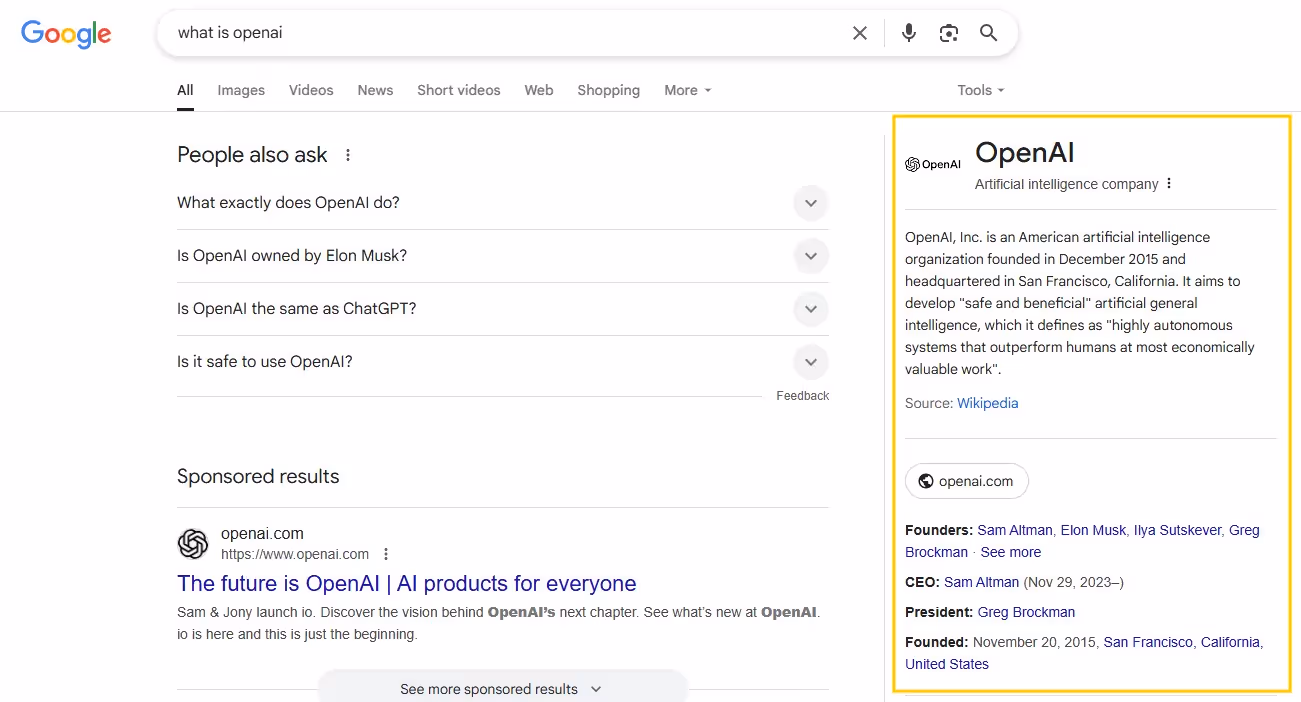Open Elon Musk founder link

tap(1093, 530)
